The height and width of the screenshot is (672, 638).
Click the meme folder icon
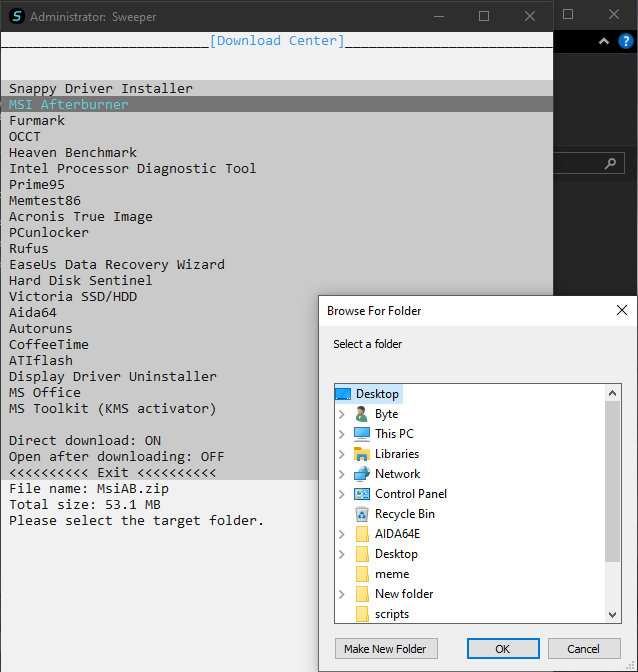point(362,574)
